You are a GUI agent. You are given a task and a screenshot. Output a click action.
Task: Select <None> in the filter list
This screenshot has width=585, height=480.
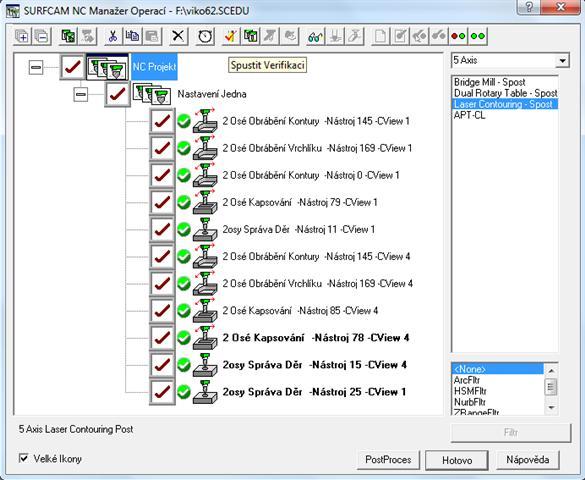coord(498,369)
